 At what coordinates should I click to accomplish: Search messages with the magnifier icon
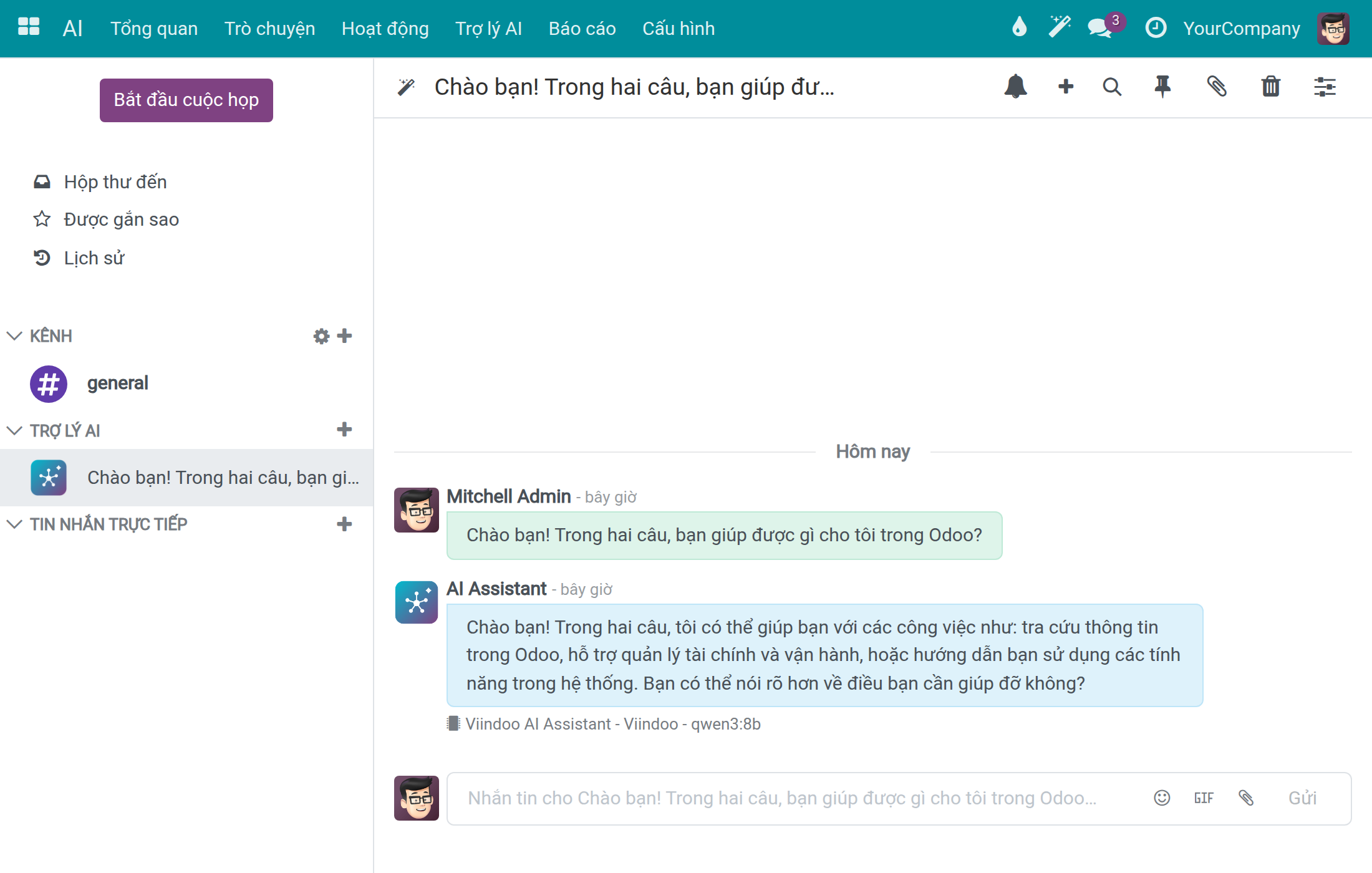pos(1112,87)
